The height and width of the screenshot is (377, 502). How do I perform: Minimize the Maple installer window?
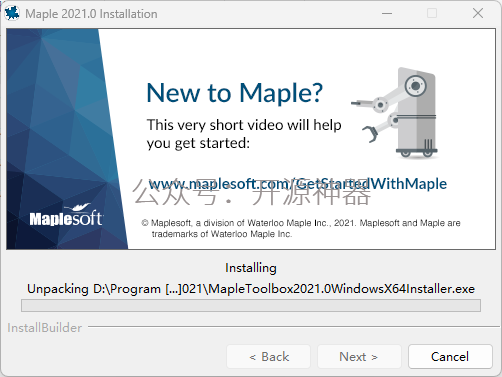[x=387, y=13]
